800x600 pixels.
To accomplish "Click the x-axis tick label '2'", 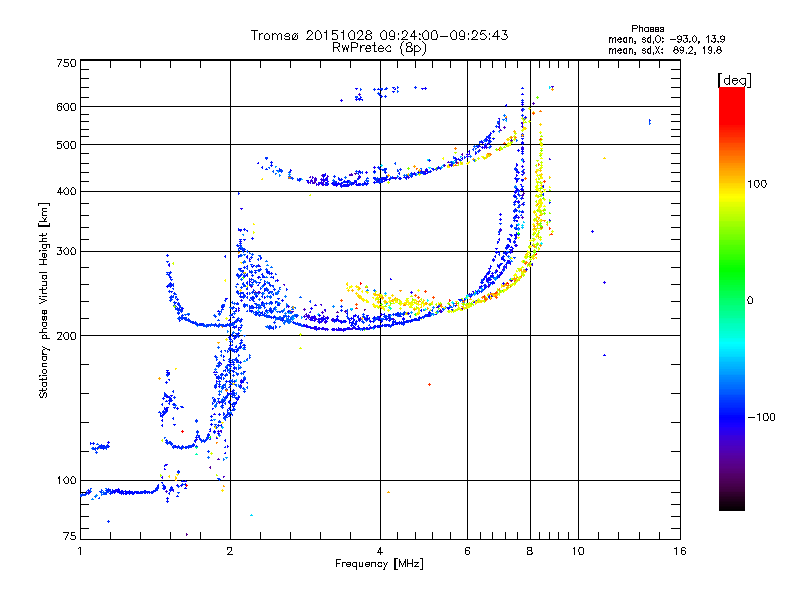I will coord(230,551).
